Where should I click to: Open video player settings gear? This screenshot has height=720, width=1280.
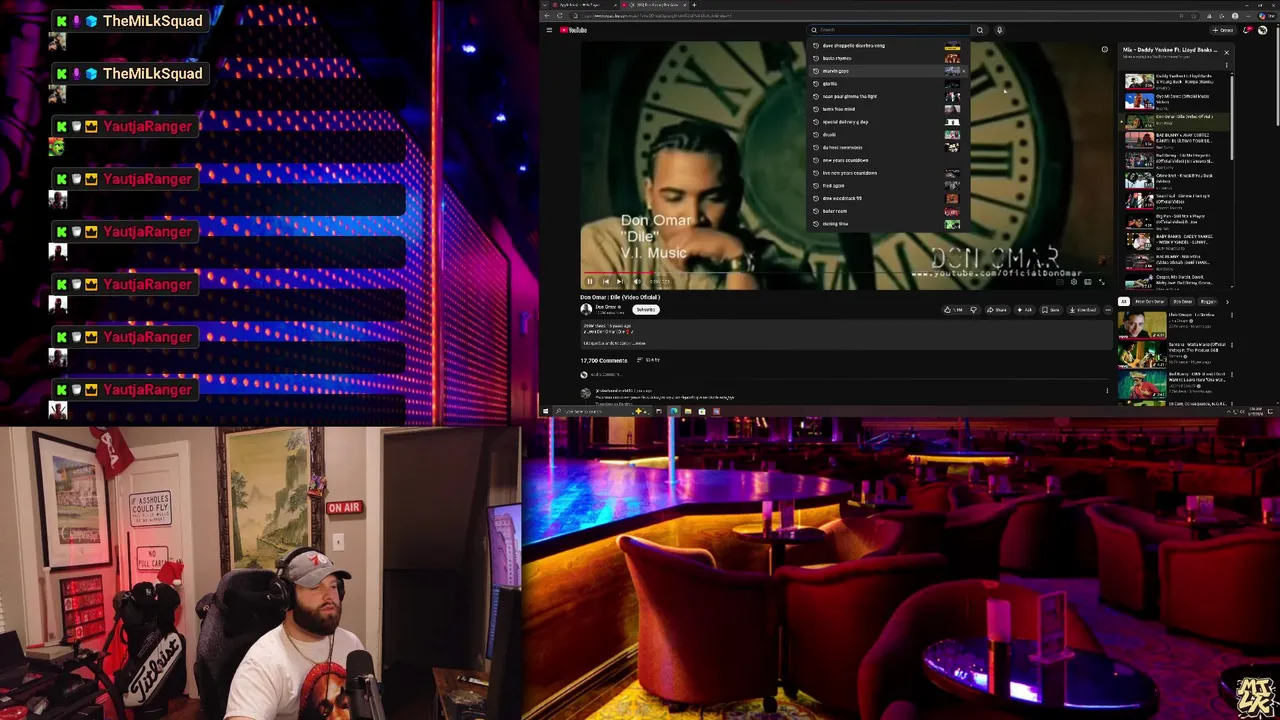[1074, 282]
